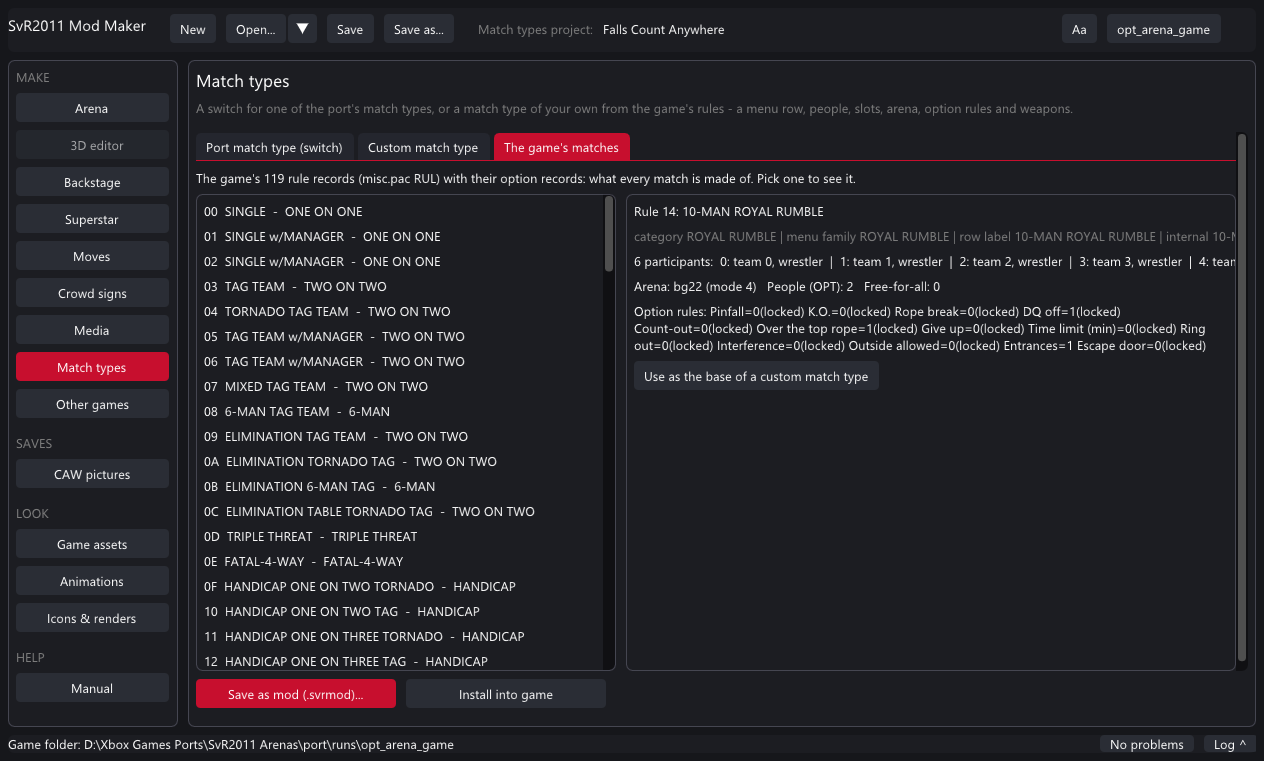Click the Save as... button

click(419, 29)
